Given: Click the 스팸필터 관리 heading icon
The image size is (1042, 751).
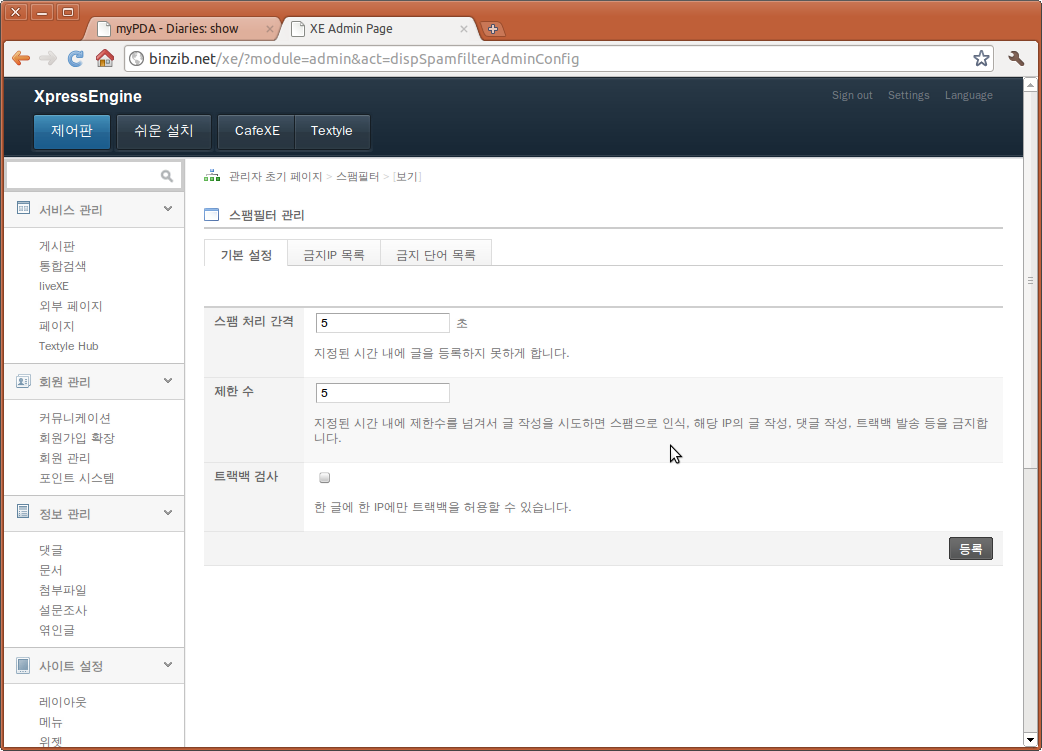Looking at the screenshot, I should 211,215.
